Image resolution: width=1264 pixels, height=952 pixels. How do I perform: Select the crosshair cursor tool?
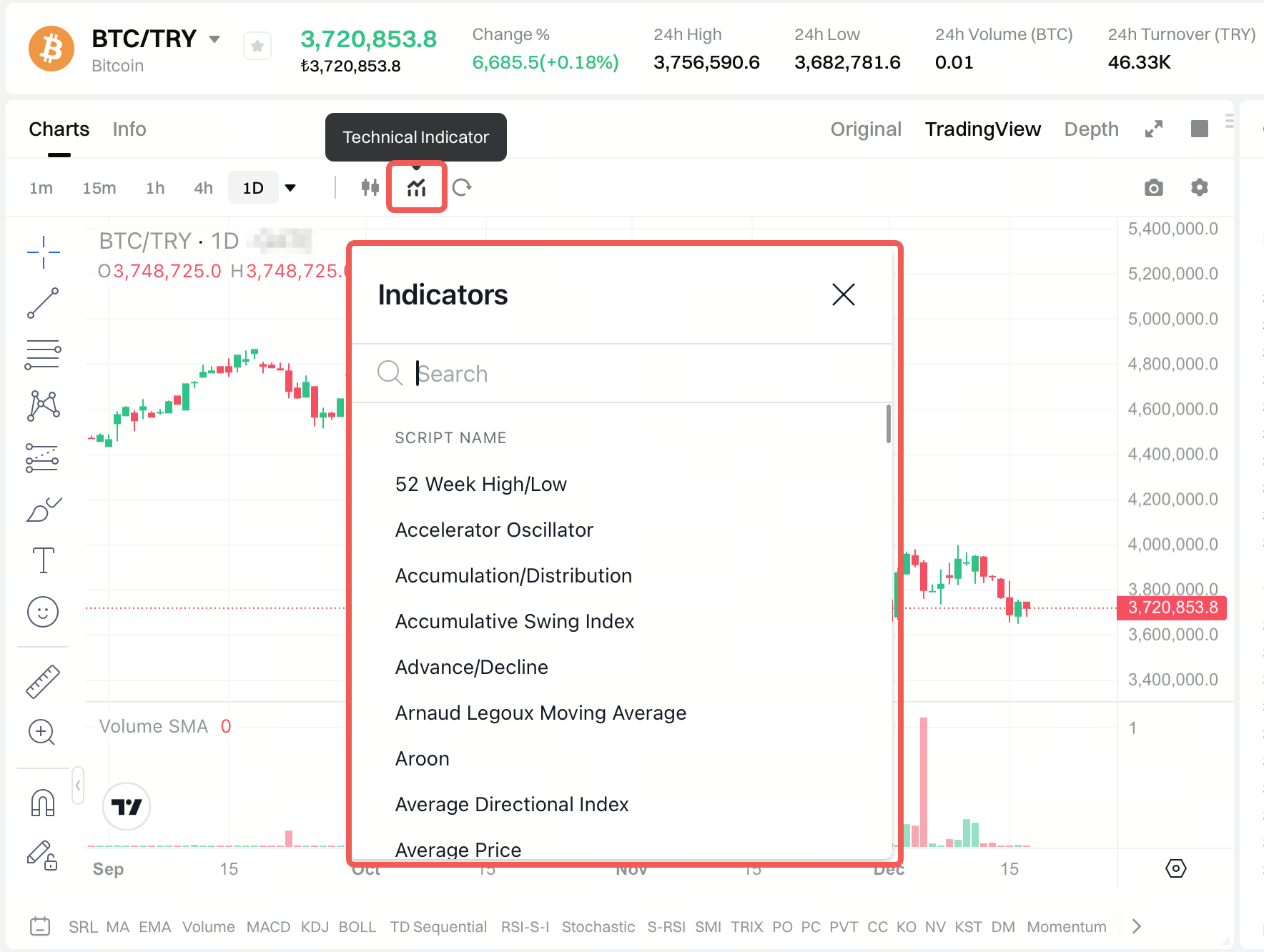pyautogui.click(x=43, y=252)
